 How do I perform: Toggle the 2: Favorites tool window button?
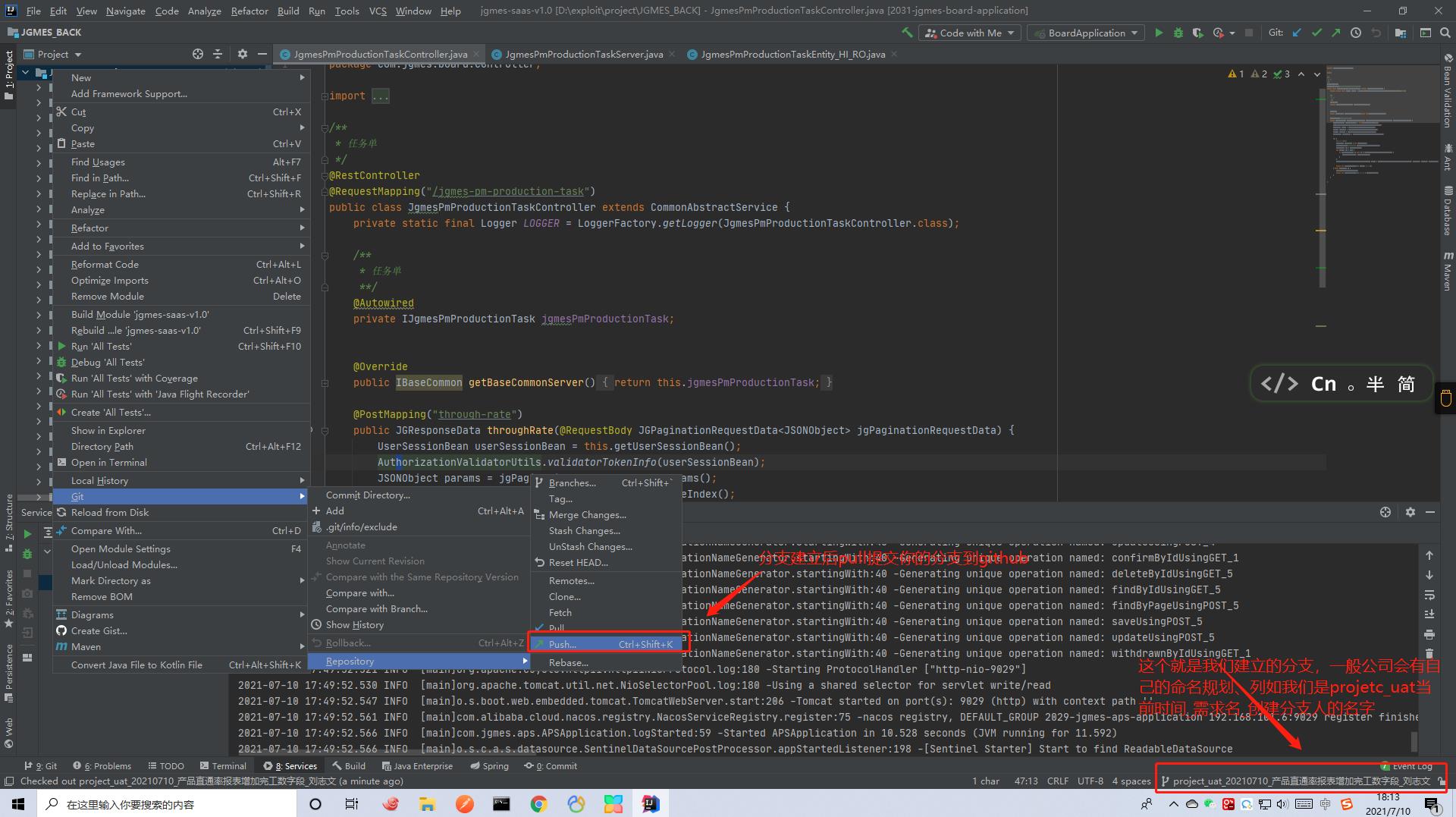9,599
